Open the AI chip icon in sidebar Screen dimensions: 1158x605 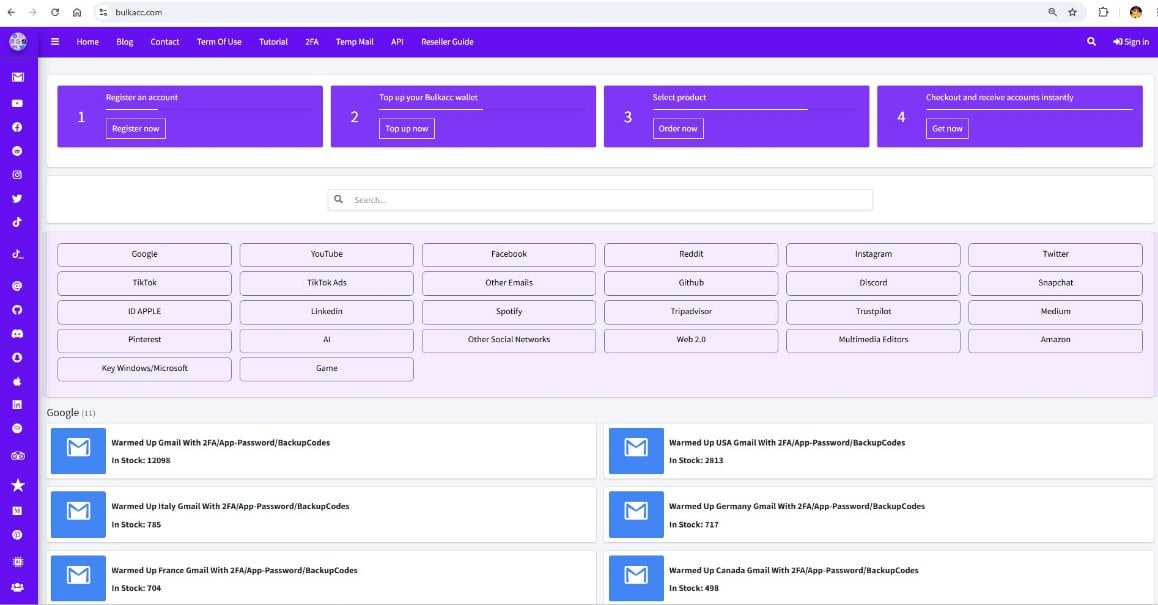(x=18, y=561)
